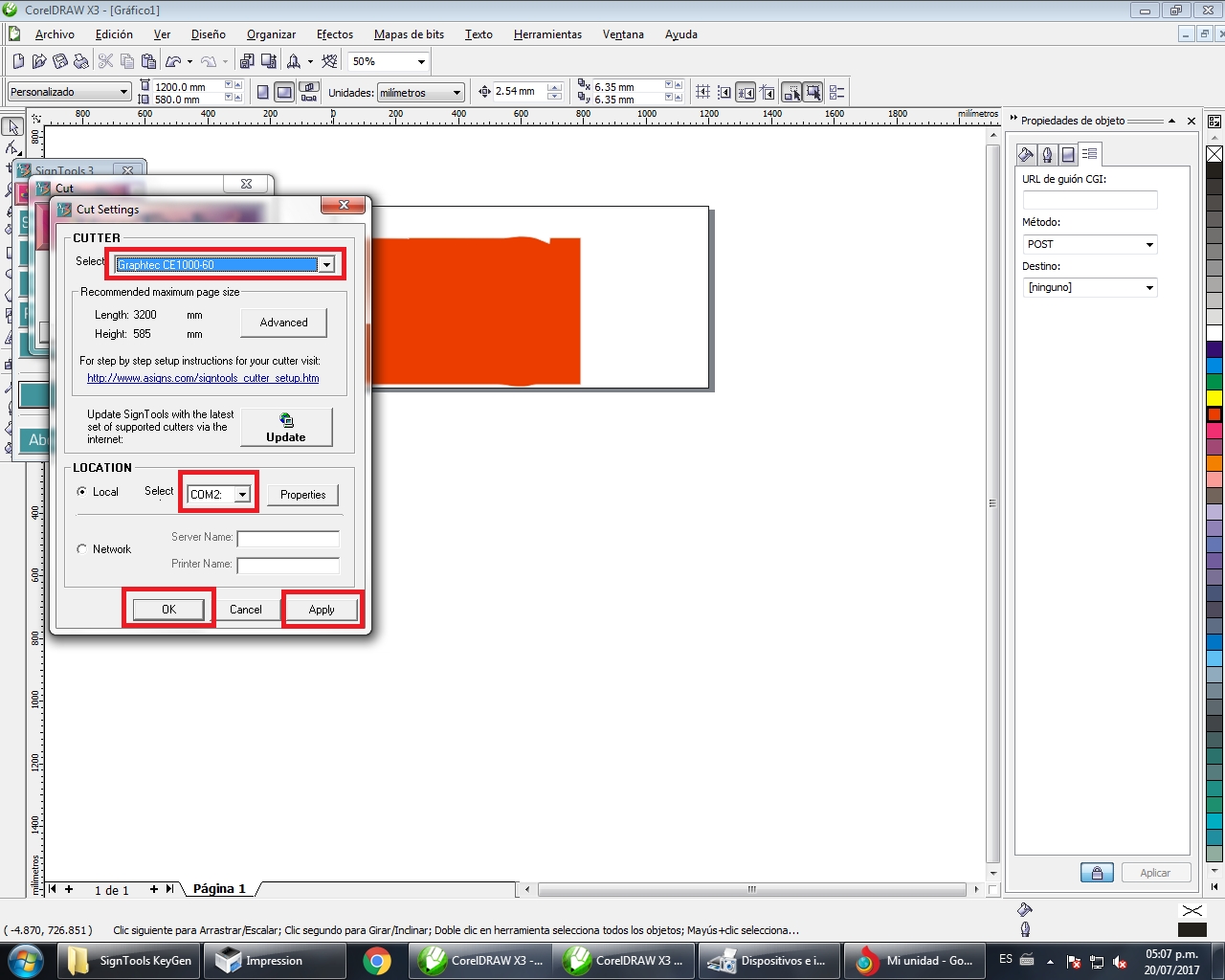Click OK in Cut Settings
This screenshot has height=980, width=1225.
pos(168,609)
